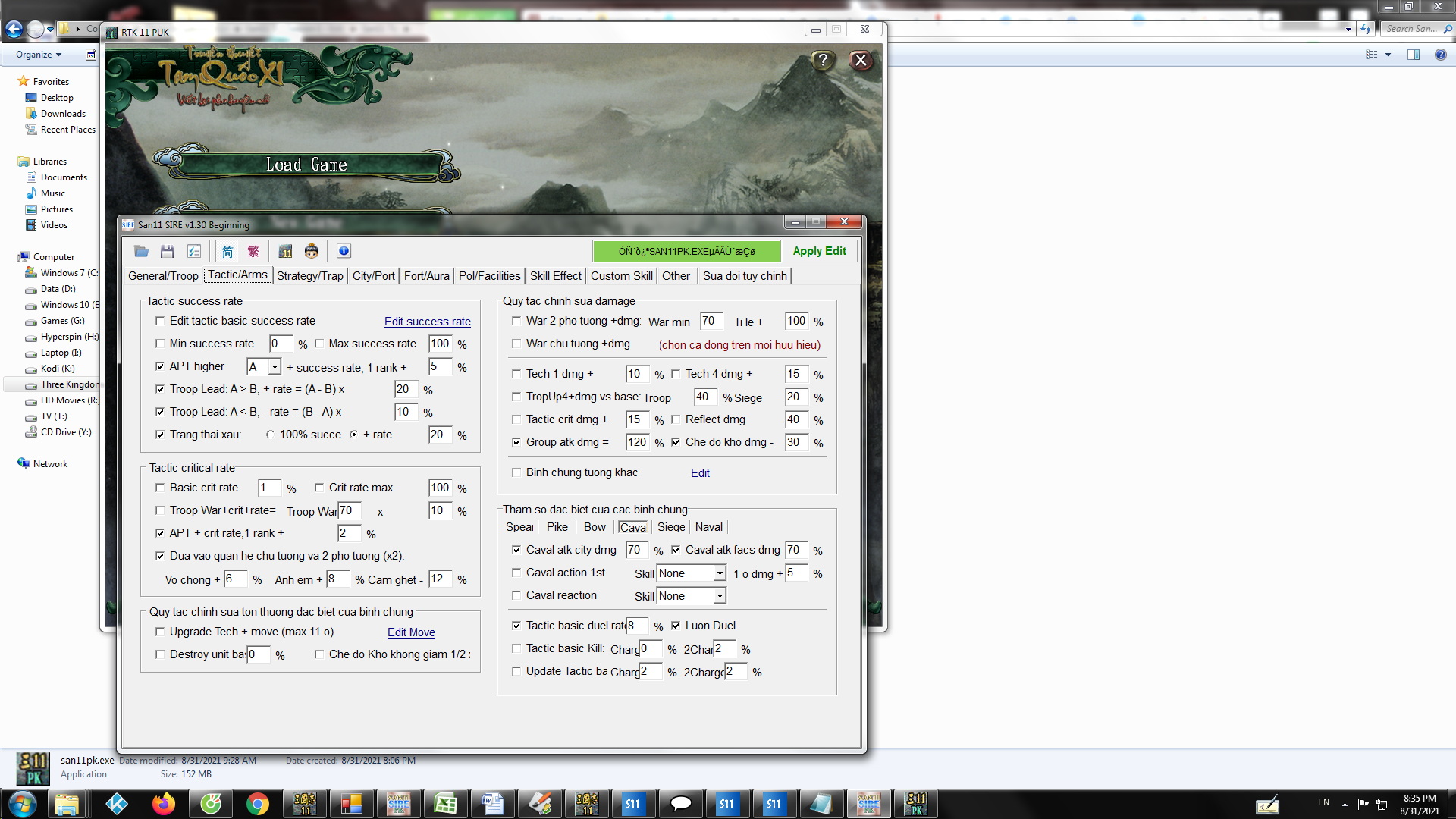The height and width of the screenshot is (819, 1456).
Task: Click the open folder toolbar icon
Action: (141, 251)
